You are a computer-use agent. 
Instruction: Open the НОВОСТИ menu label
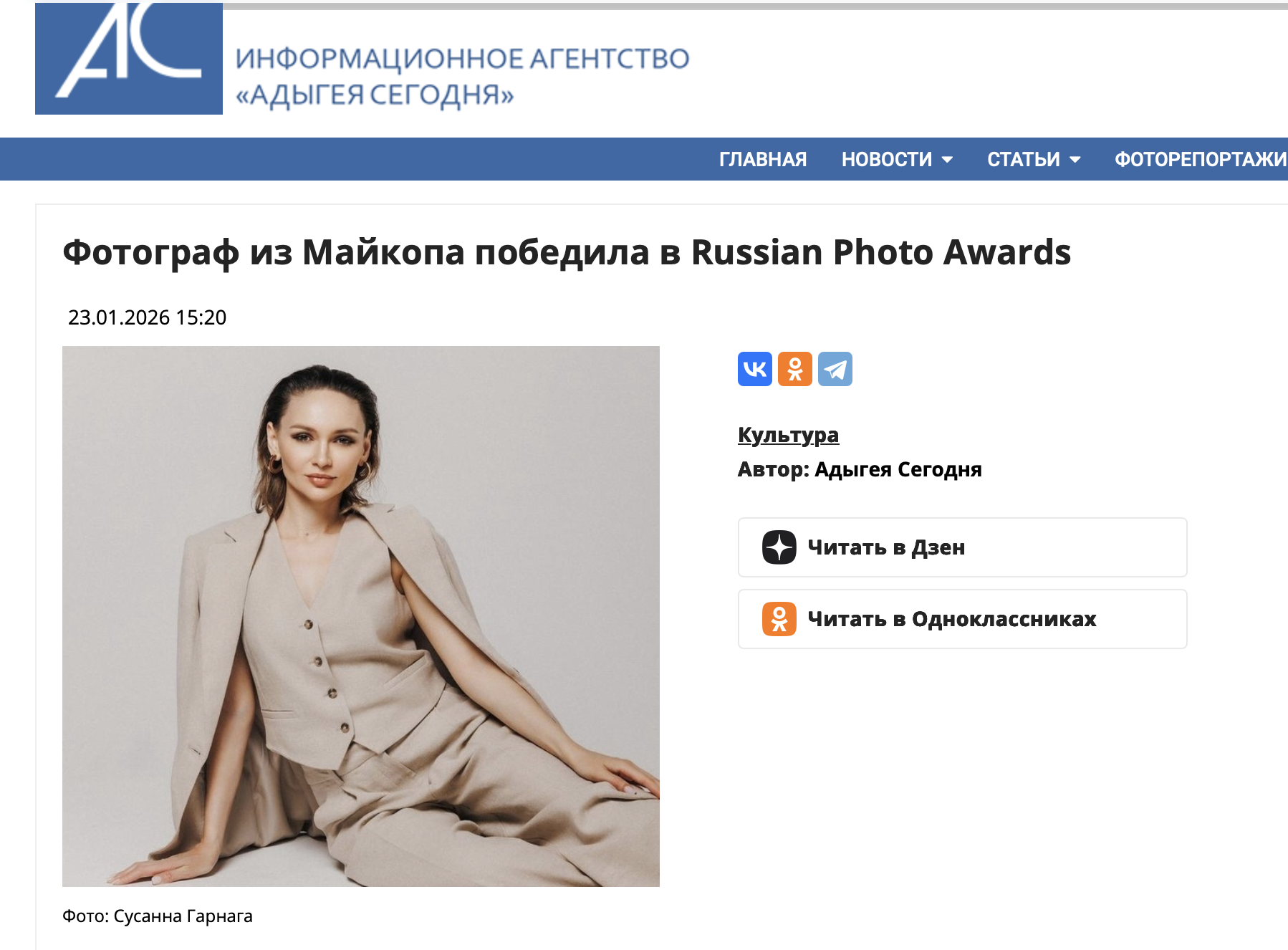(x=887, y=159)
